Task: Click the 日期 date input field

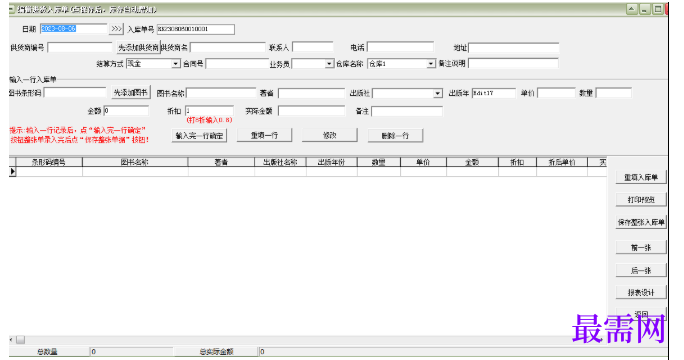Action: click(73, 29)
